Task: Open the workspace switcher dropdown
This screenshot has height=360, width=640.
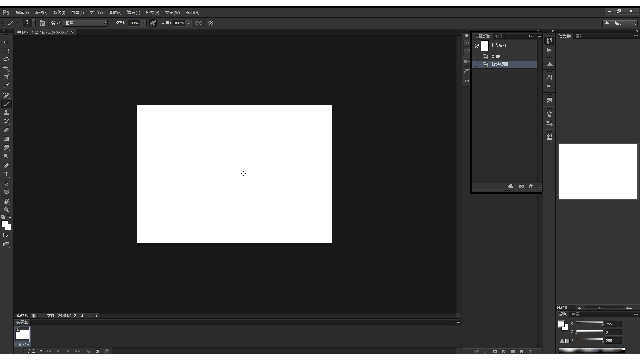Action: 620,23
